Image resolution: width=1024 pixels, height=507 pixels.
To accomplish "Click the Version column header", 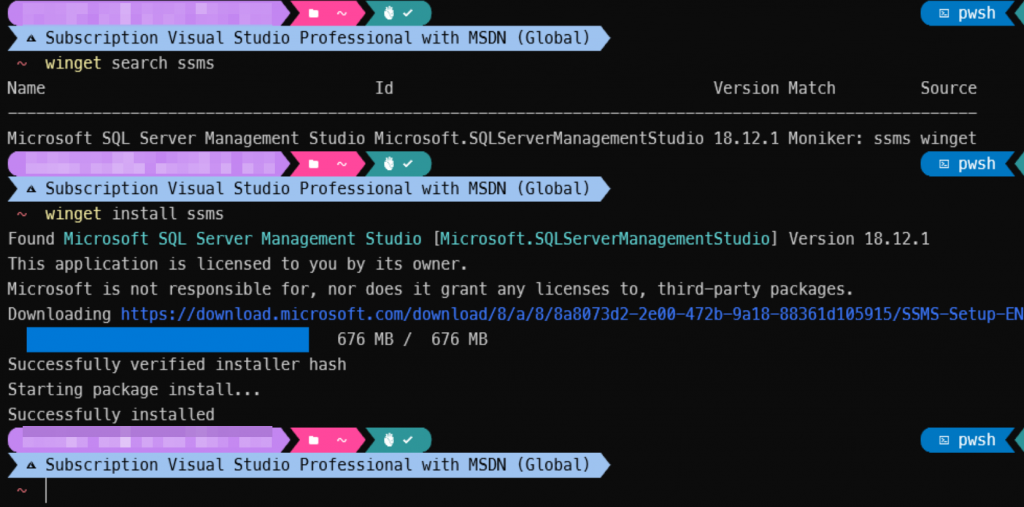I will coord(746,88).
